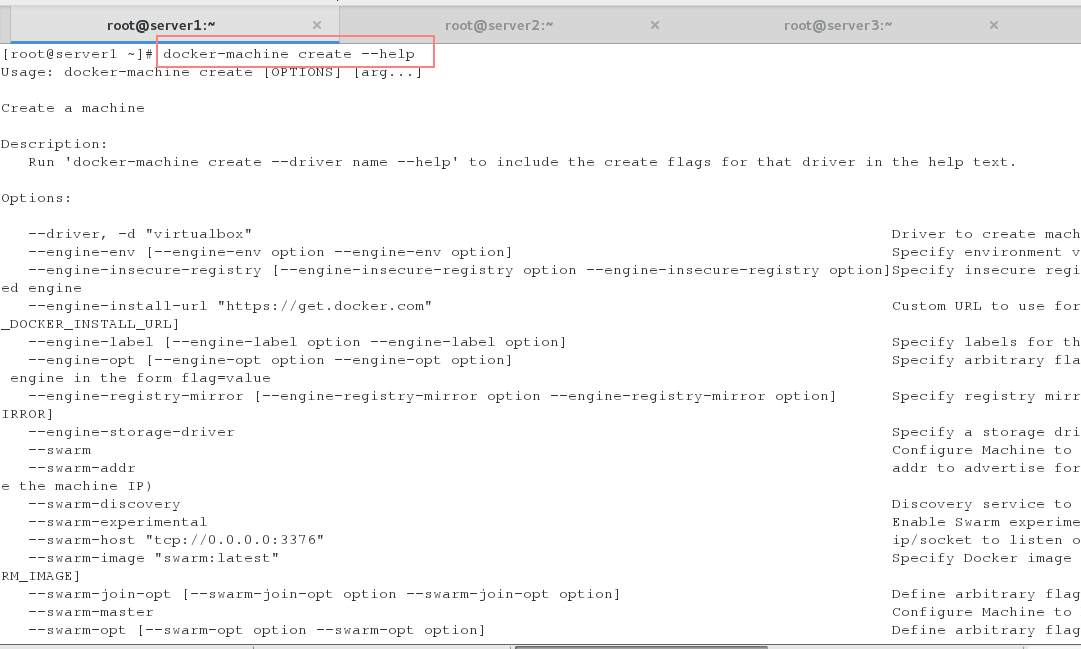Click the '--engine-insecure-registry' option line
The width and height of the screenshot is (1081, 649).
[x=459, y=270]
